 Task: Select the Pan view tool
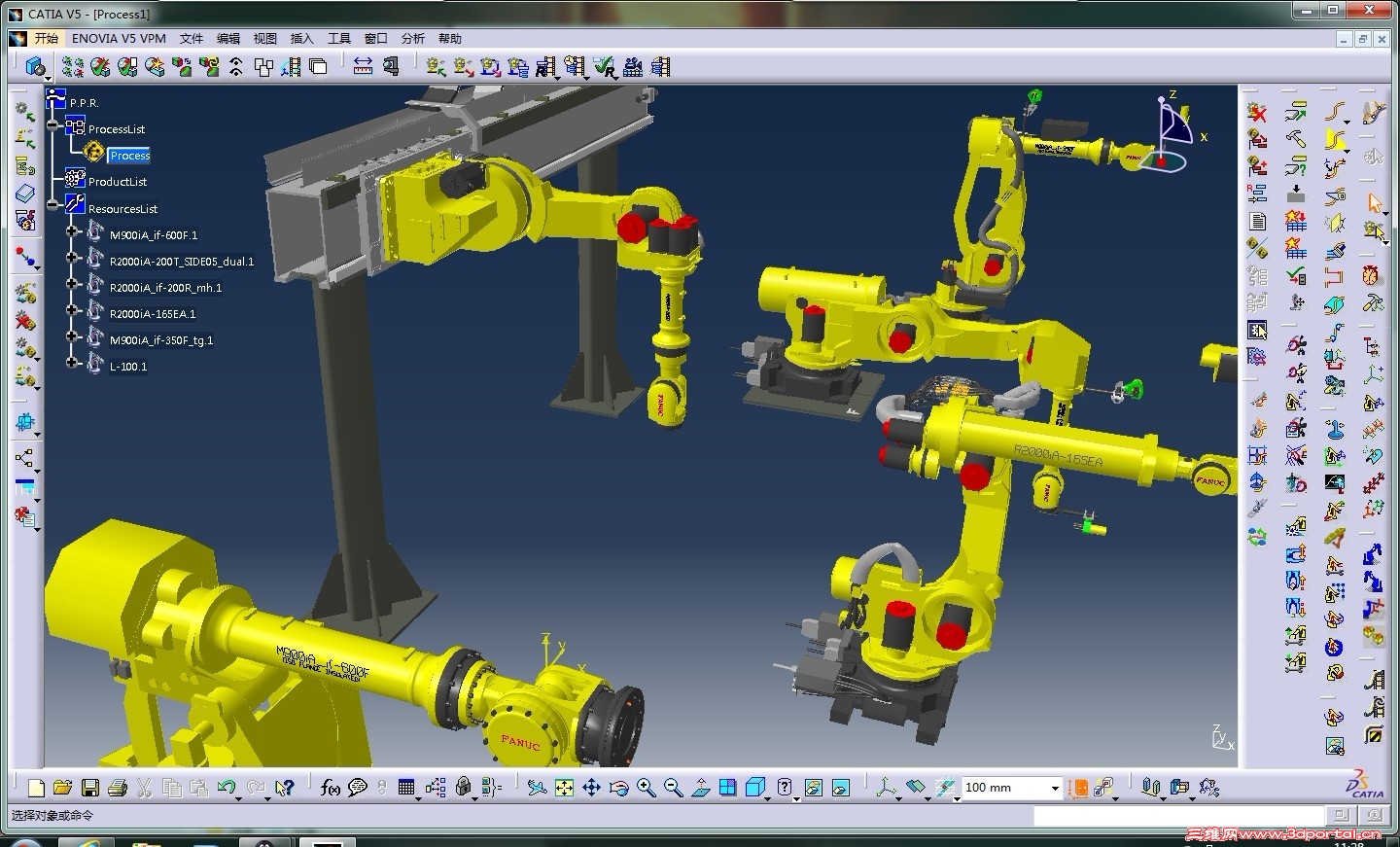coord(591,788)
